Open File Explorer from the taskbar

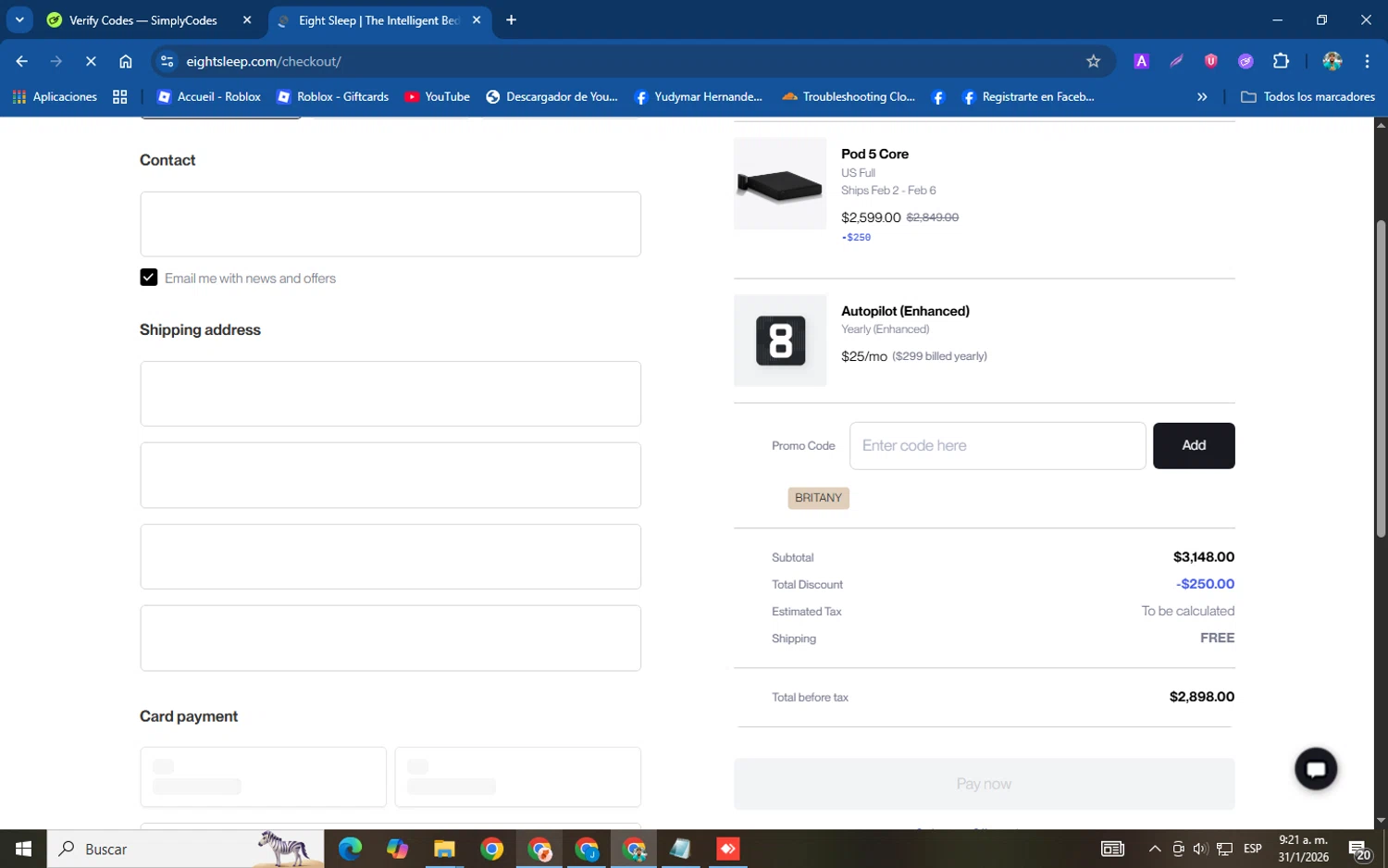click(445, 849)
